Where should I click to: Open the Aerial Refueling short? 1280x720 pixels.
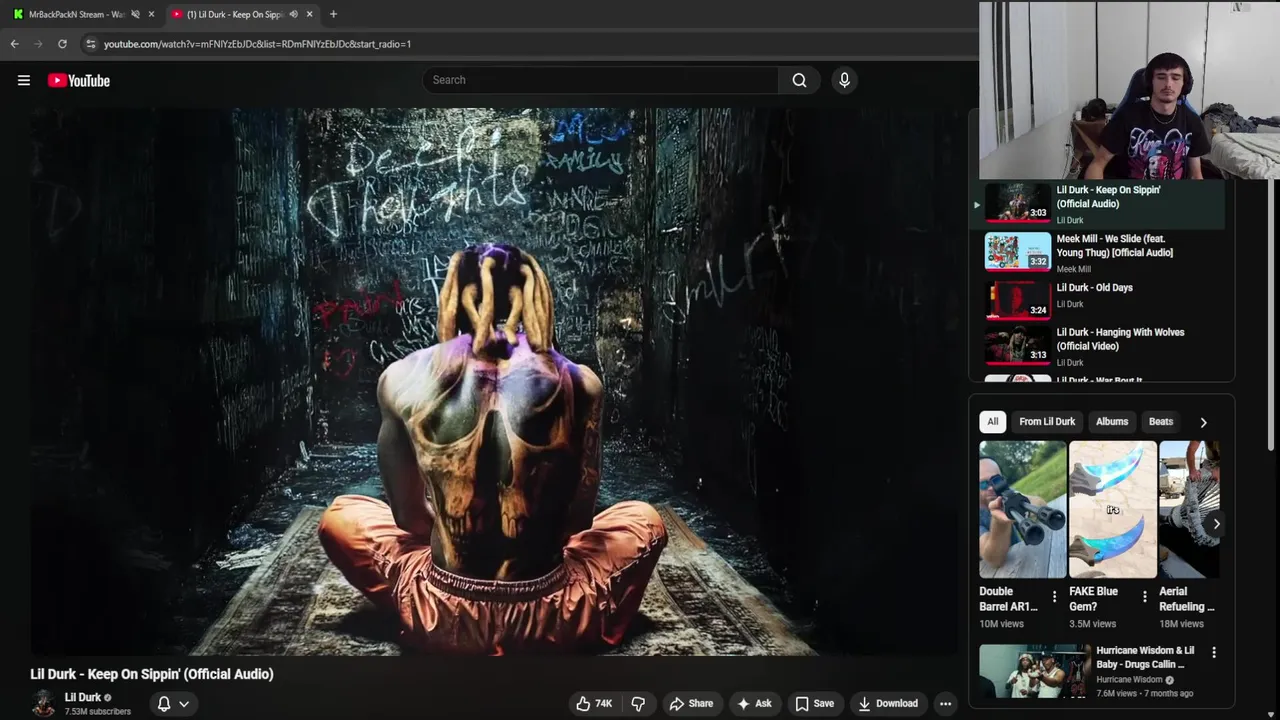tap(1189, 510)
